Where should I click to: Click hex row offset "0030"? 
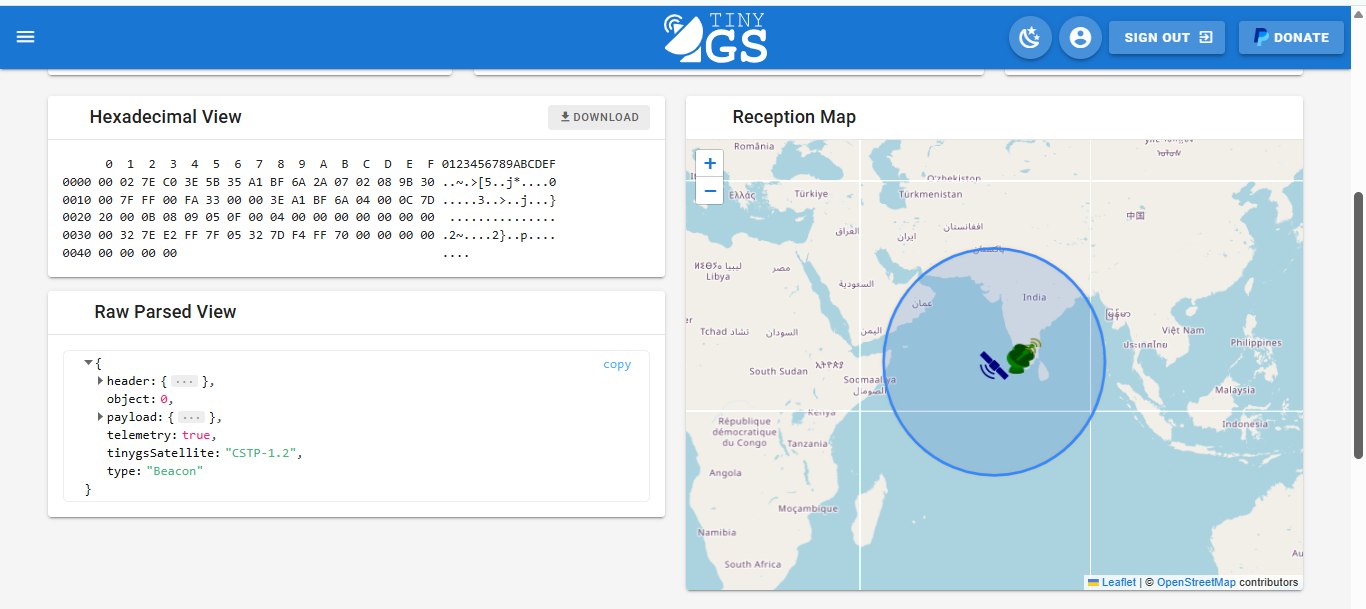76,236
